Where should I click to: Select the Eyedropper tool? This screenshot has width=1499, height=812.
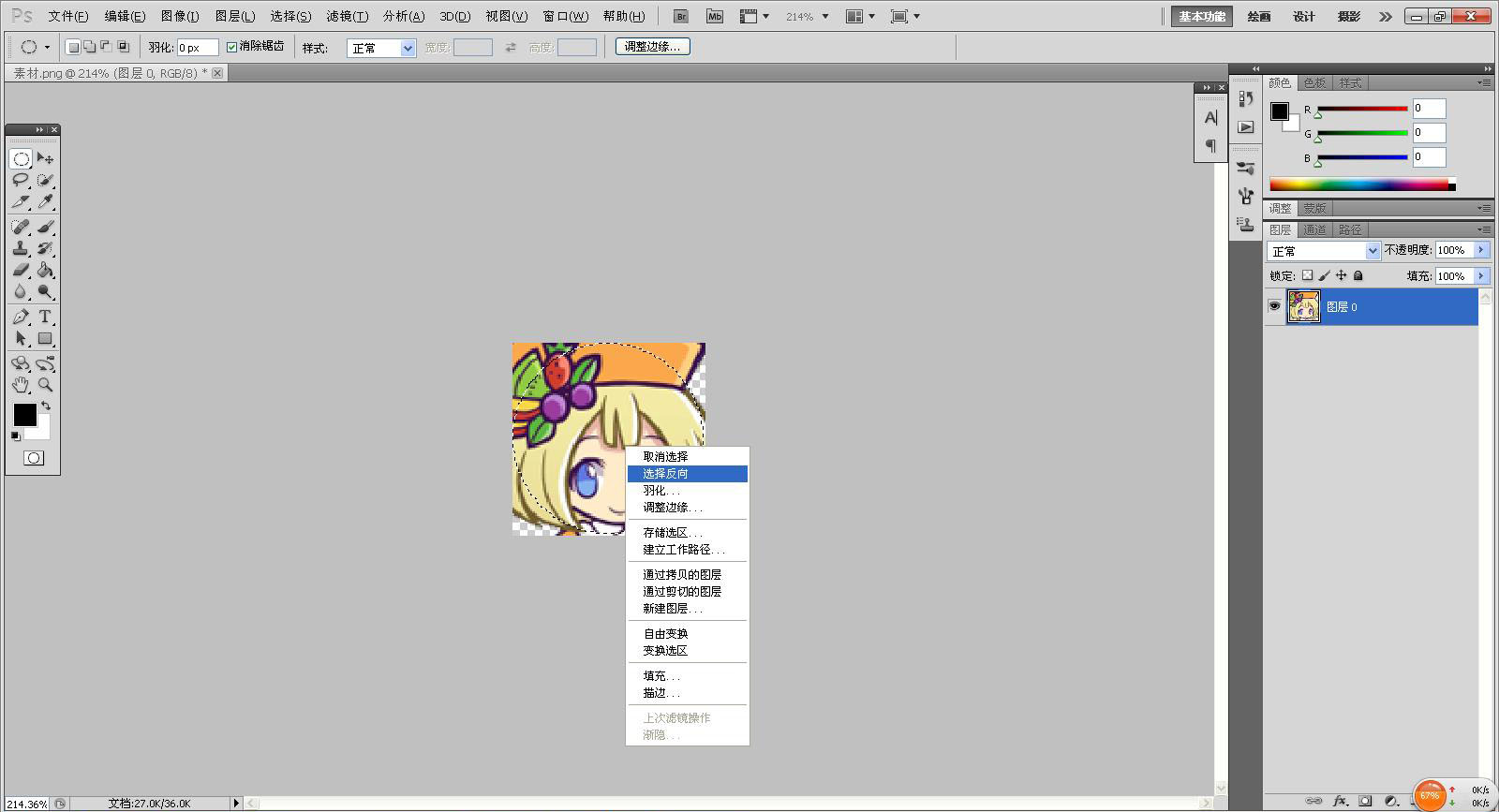click(x=45, y=201)
